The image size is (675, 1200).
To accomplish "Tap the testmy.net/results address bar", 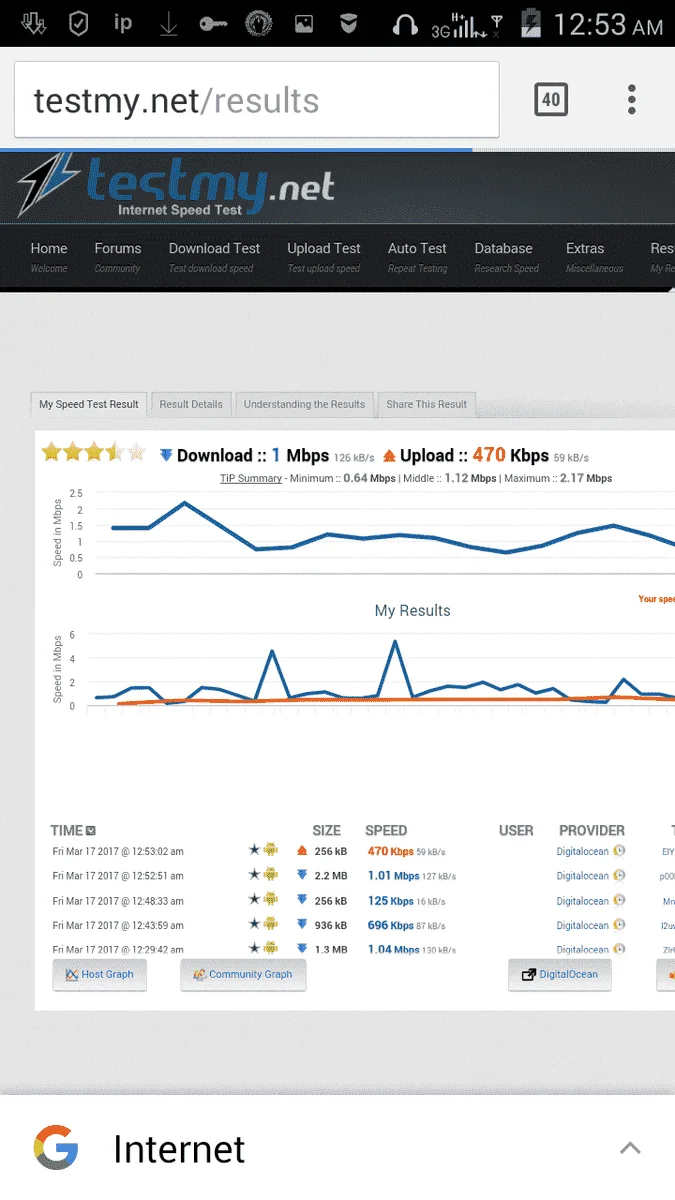I will pyautogui.click(x=256, y=100).
